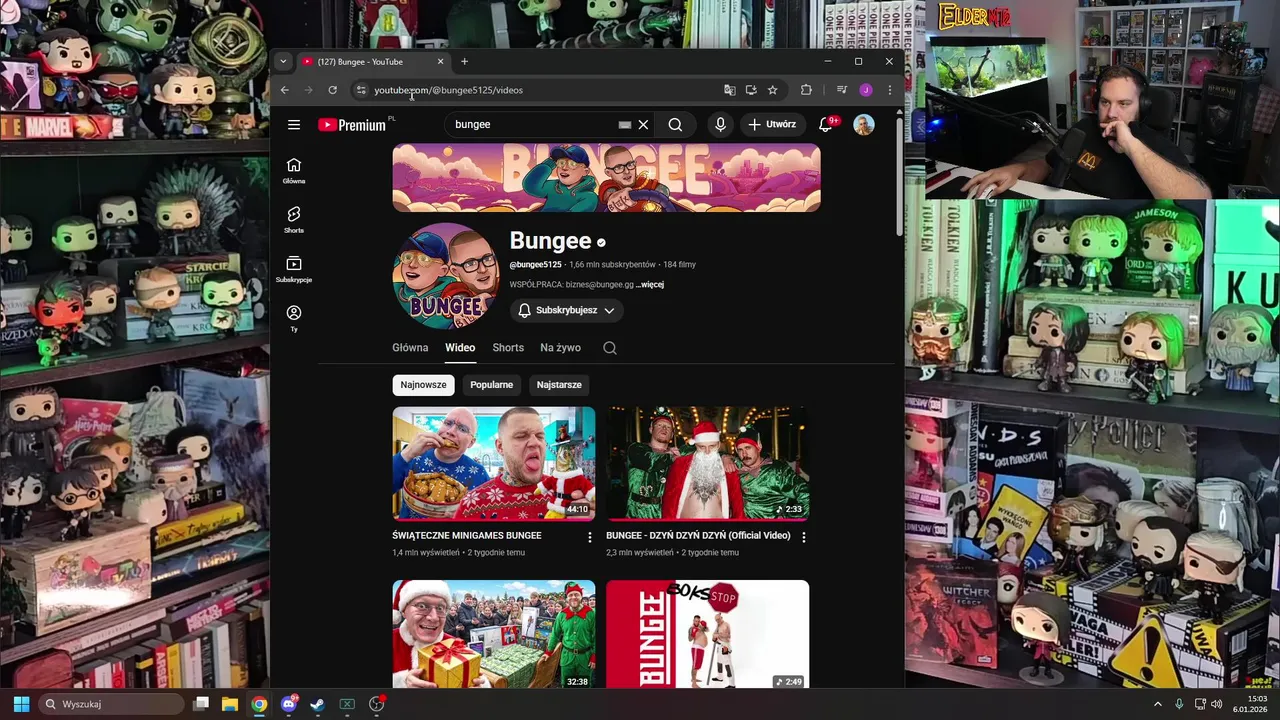Clear the search field with the X
1280x720 pixels.
tap(643, 125)
